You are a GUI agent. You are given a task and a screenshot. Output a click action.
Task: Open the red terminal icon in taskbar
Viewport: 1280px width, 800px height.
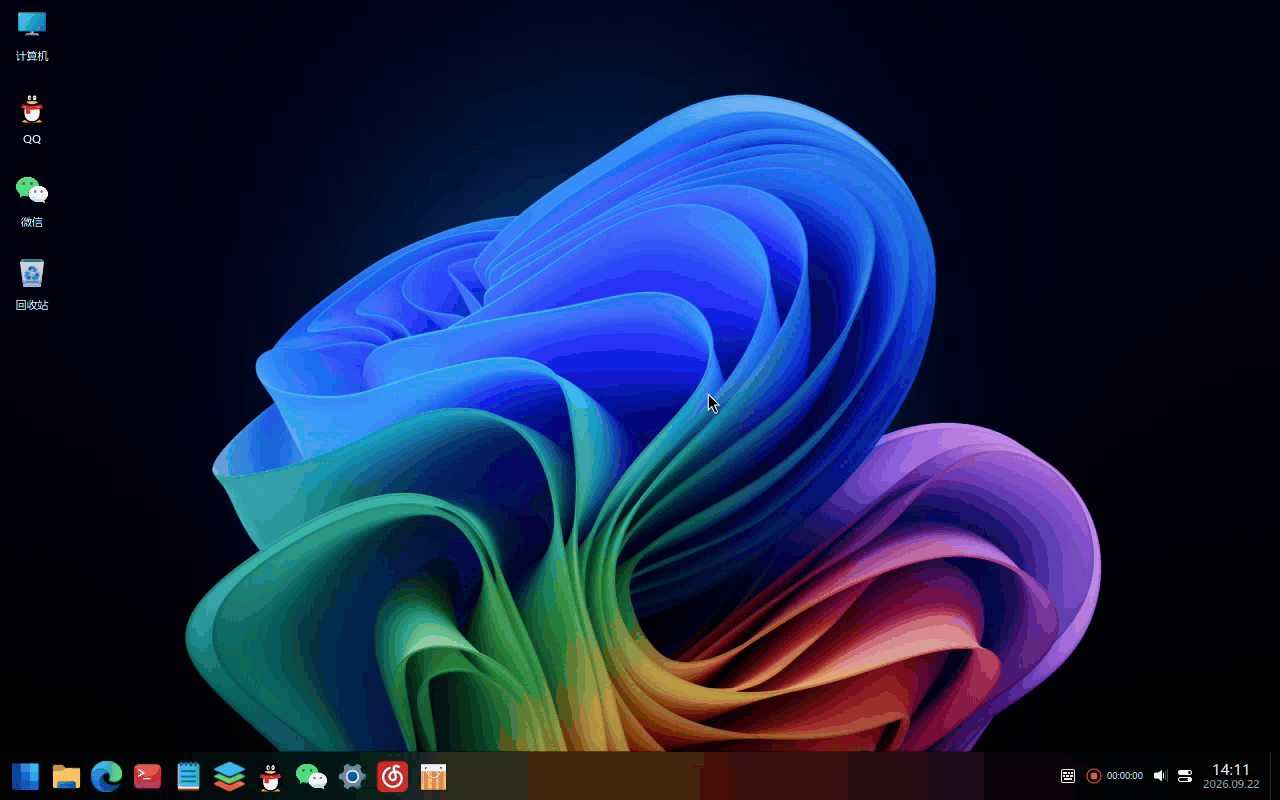point(148,776)
